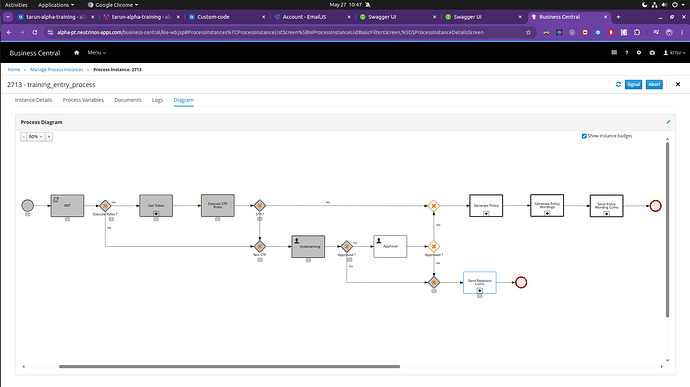Select the STP gateway diamond

[x=260, y=206]
